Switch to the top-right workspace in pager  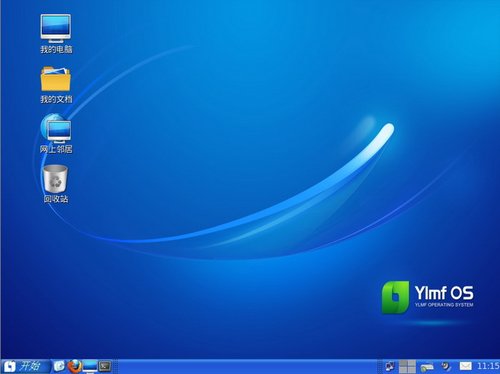(x=412, y=363)
